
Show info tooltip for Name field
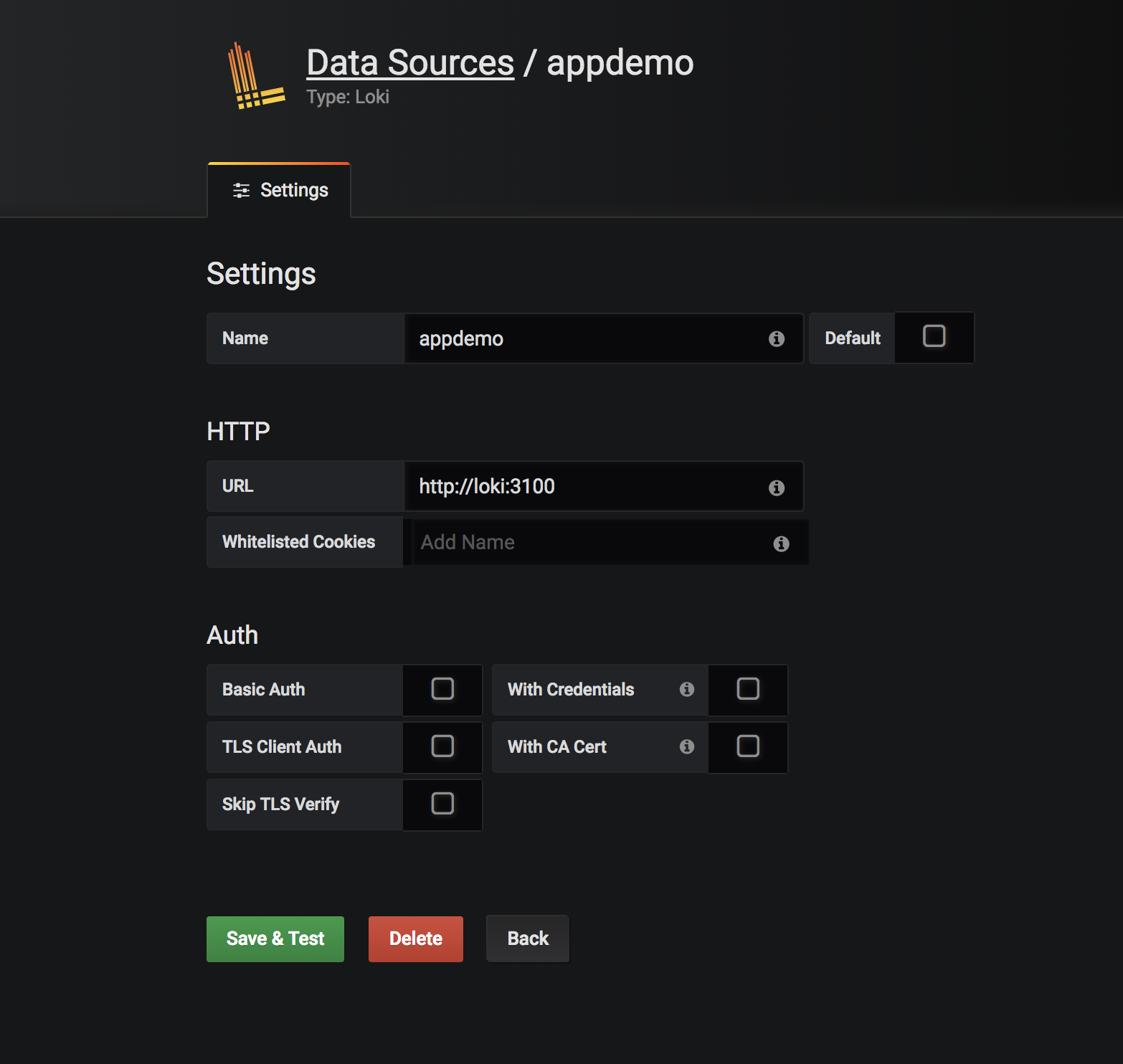777,338
